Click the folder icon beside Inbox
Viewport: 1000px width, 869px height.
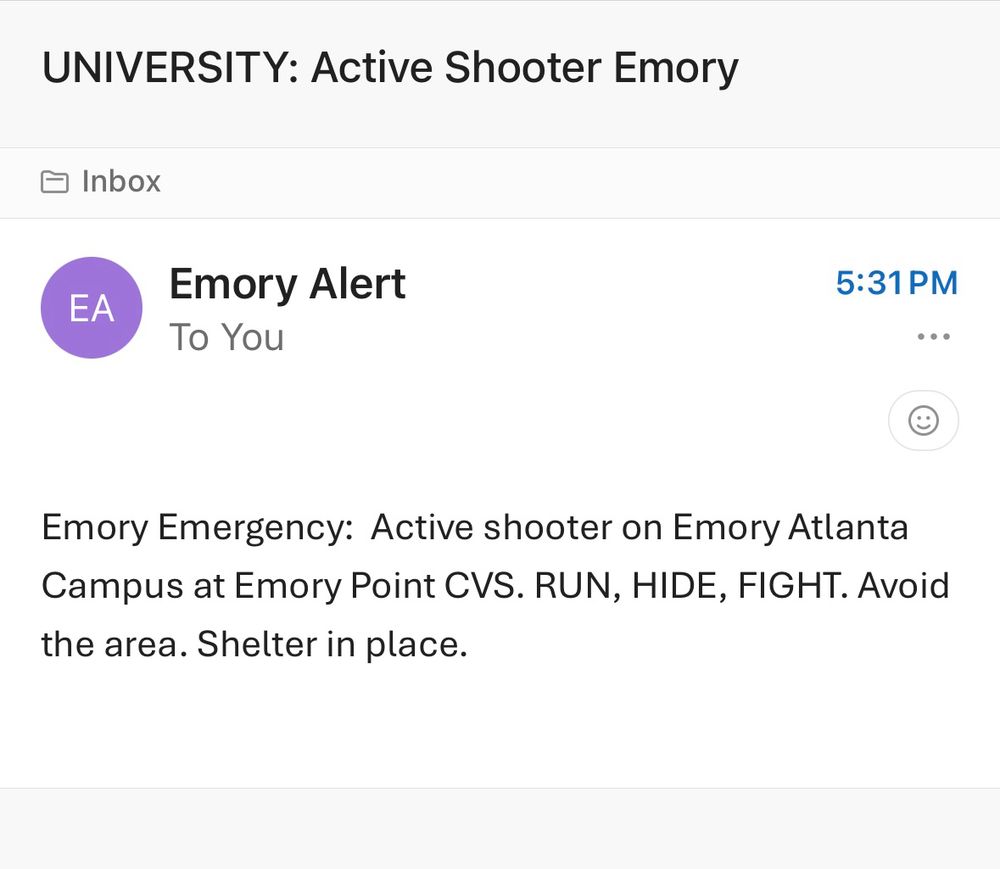point(55,181)
